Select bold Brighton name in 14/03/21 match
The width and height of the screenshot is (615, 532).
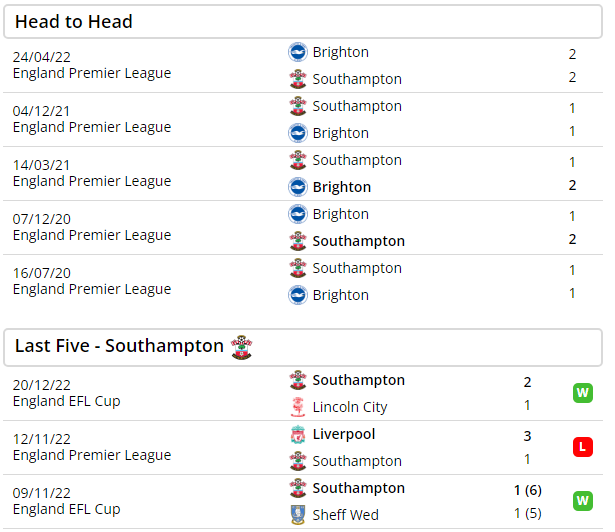pos(342,187)
